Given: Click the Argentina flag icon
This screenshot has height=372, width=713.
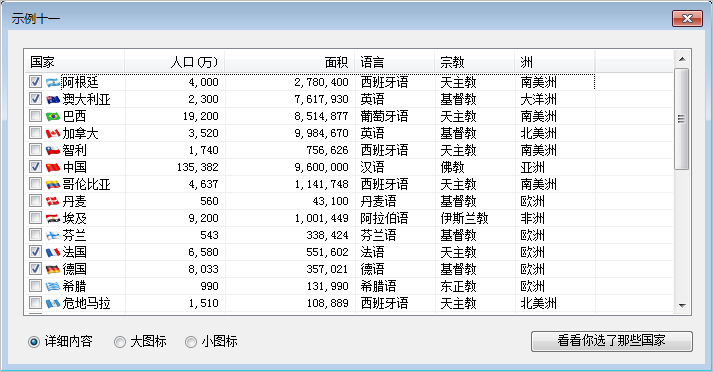Looking at the screenshot, I should coord(53,82).
